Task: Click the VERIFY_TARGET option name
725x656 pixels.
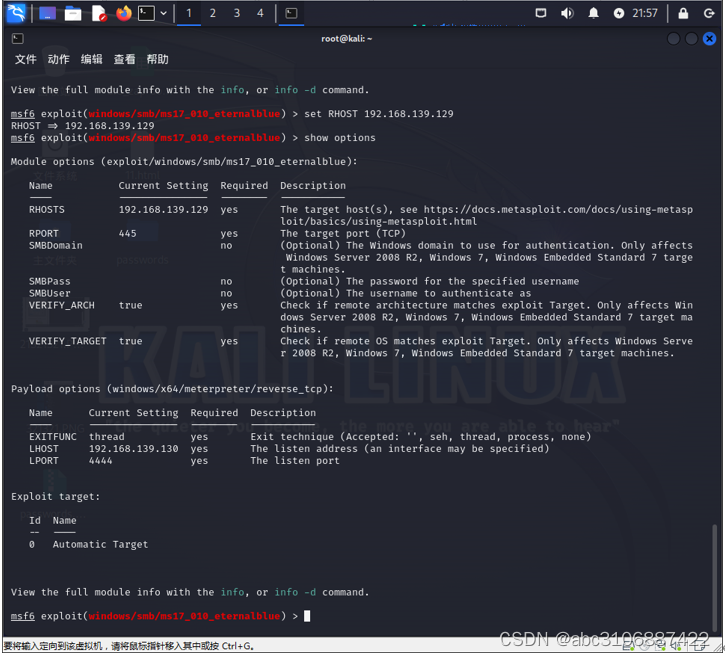Action: pyautogui.click(x=68, y=341)
